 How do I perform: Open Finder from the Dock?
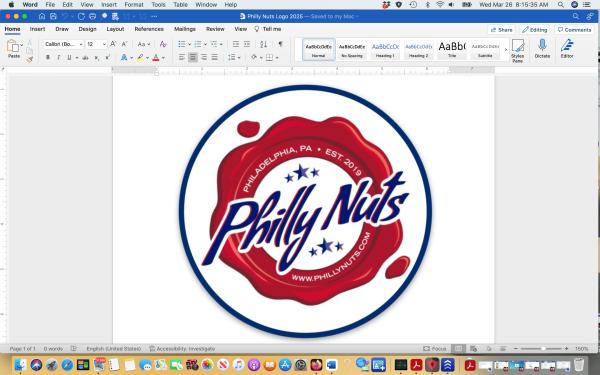(x=20, y=365)
